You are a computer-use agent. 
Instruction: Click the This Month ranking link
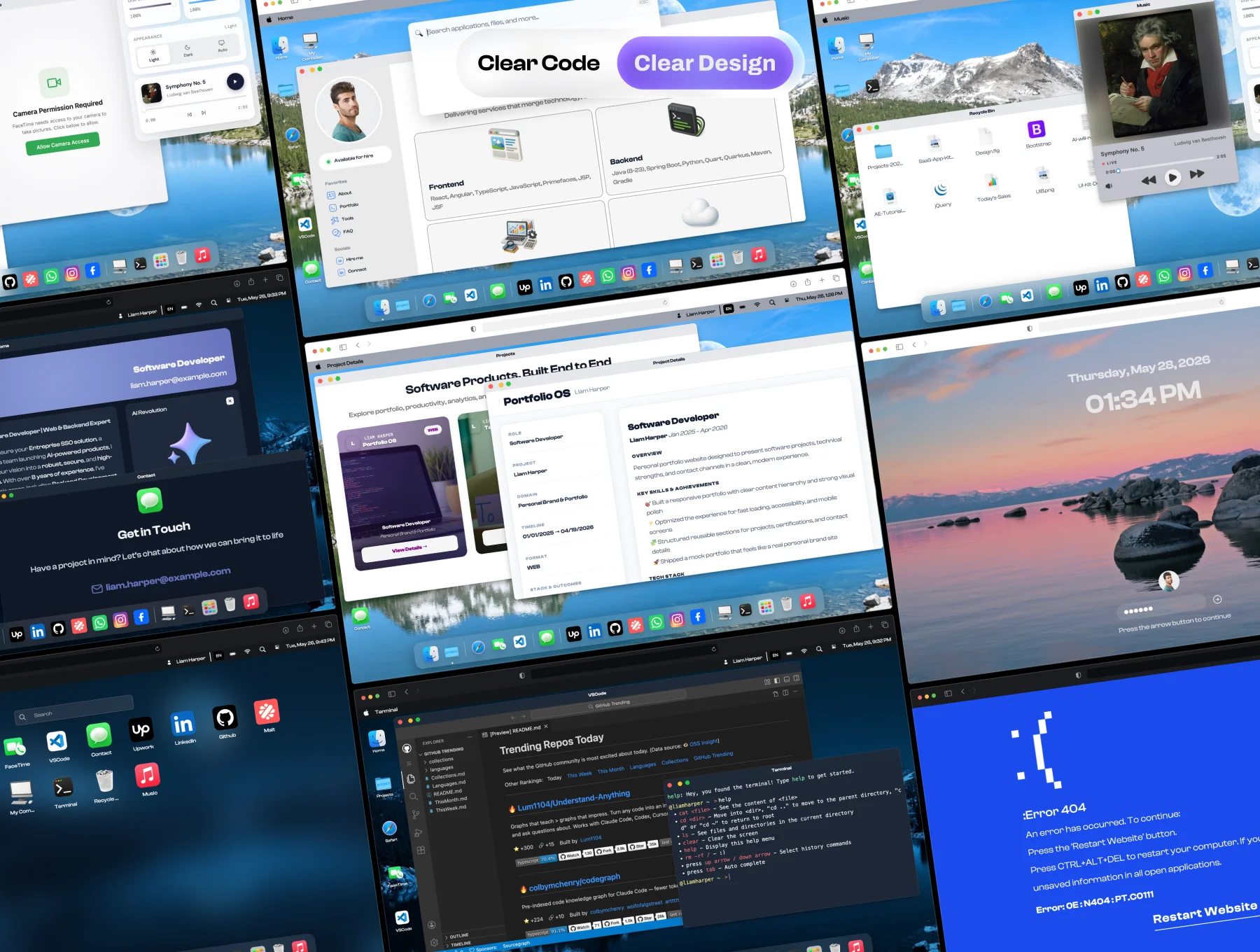pos(610,771)
